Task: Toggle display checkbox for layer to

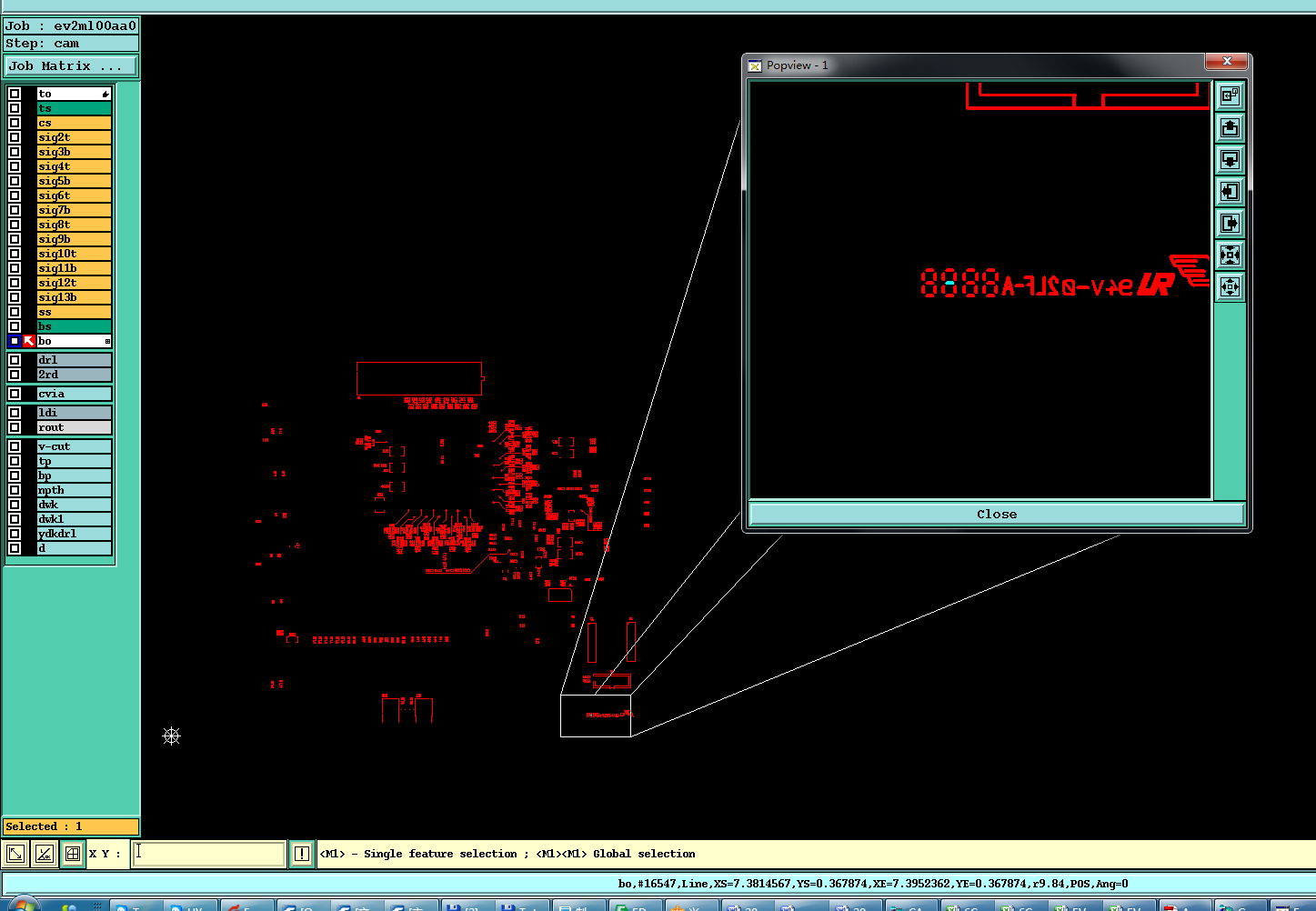Action: (15, 94)
